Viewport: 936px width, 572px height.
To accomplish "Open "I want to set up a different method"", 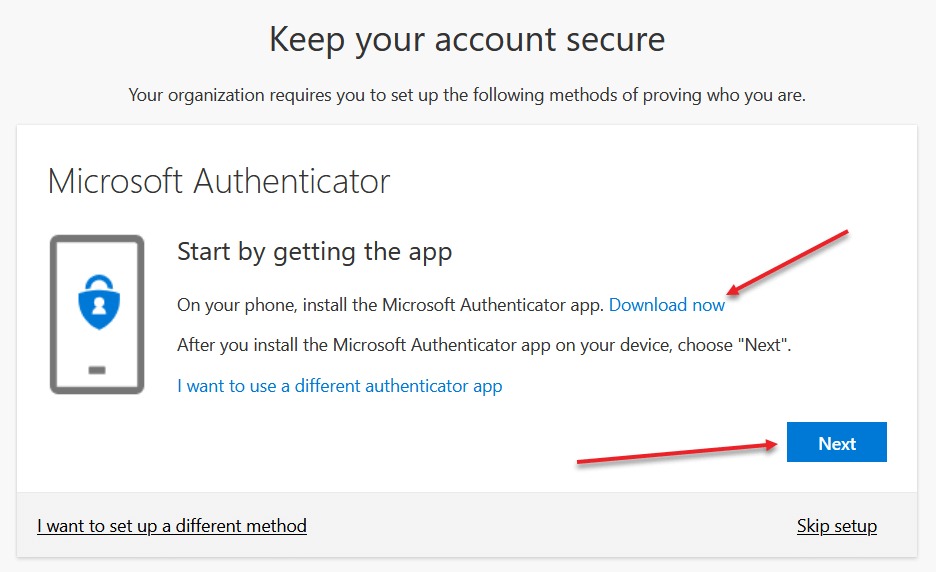I will [172, 526].
